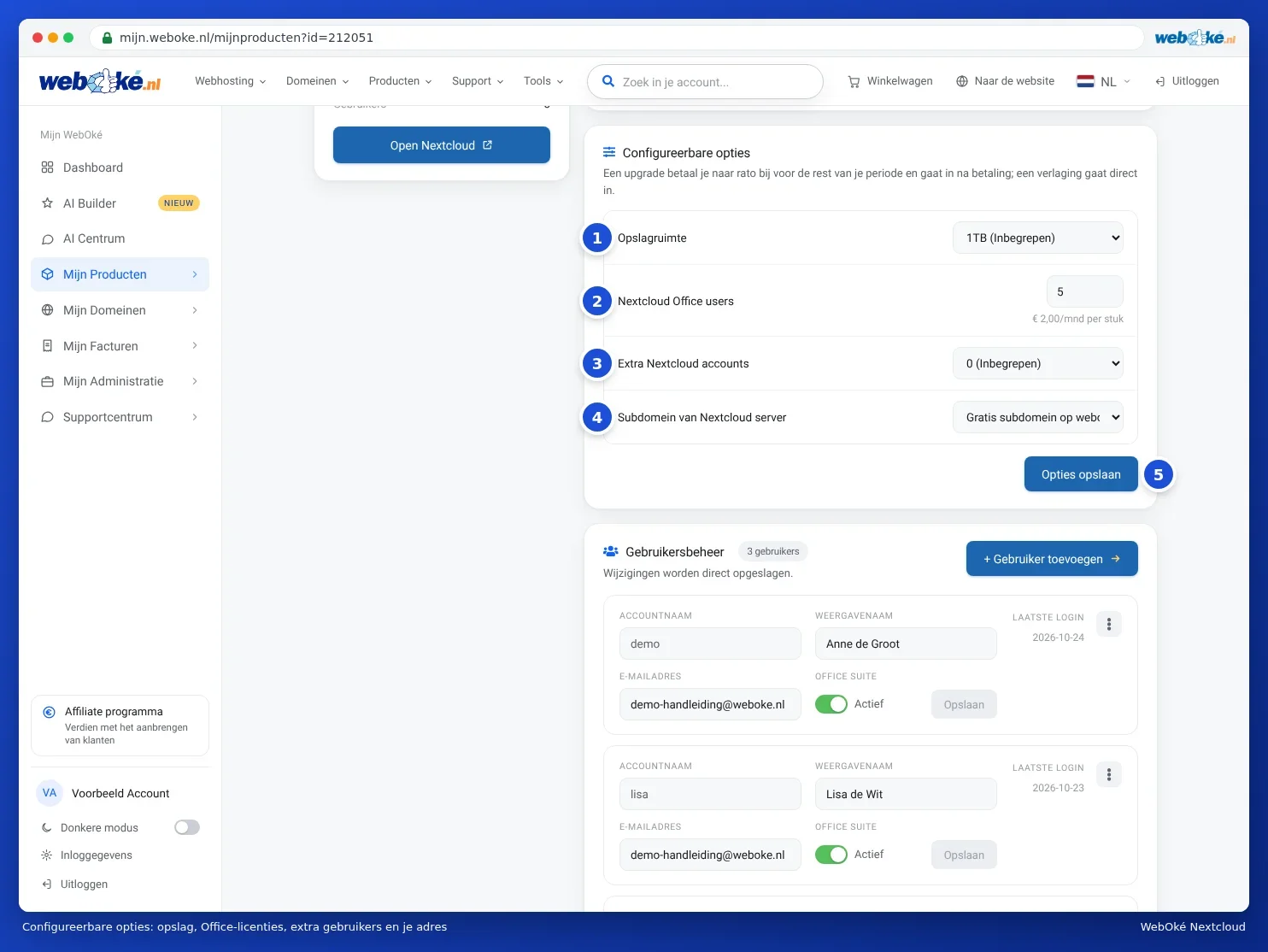Click the Mijn Producten box icon
The width and height of the screenshot is (1268, 952).
click(48, 274)
